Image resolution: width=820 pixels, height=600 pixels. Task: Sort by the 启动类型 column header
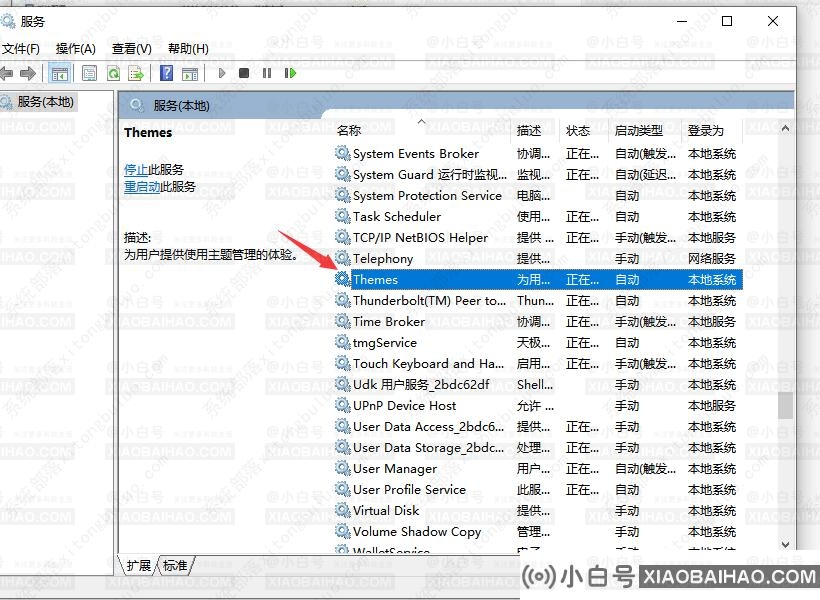[x=645, y=130]
